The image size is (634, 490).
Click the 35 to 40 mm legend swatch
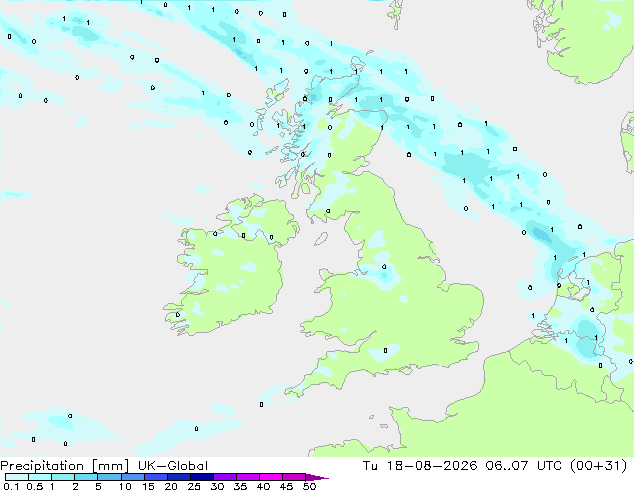point(247,477)
